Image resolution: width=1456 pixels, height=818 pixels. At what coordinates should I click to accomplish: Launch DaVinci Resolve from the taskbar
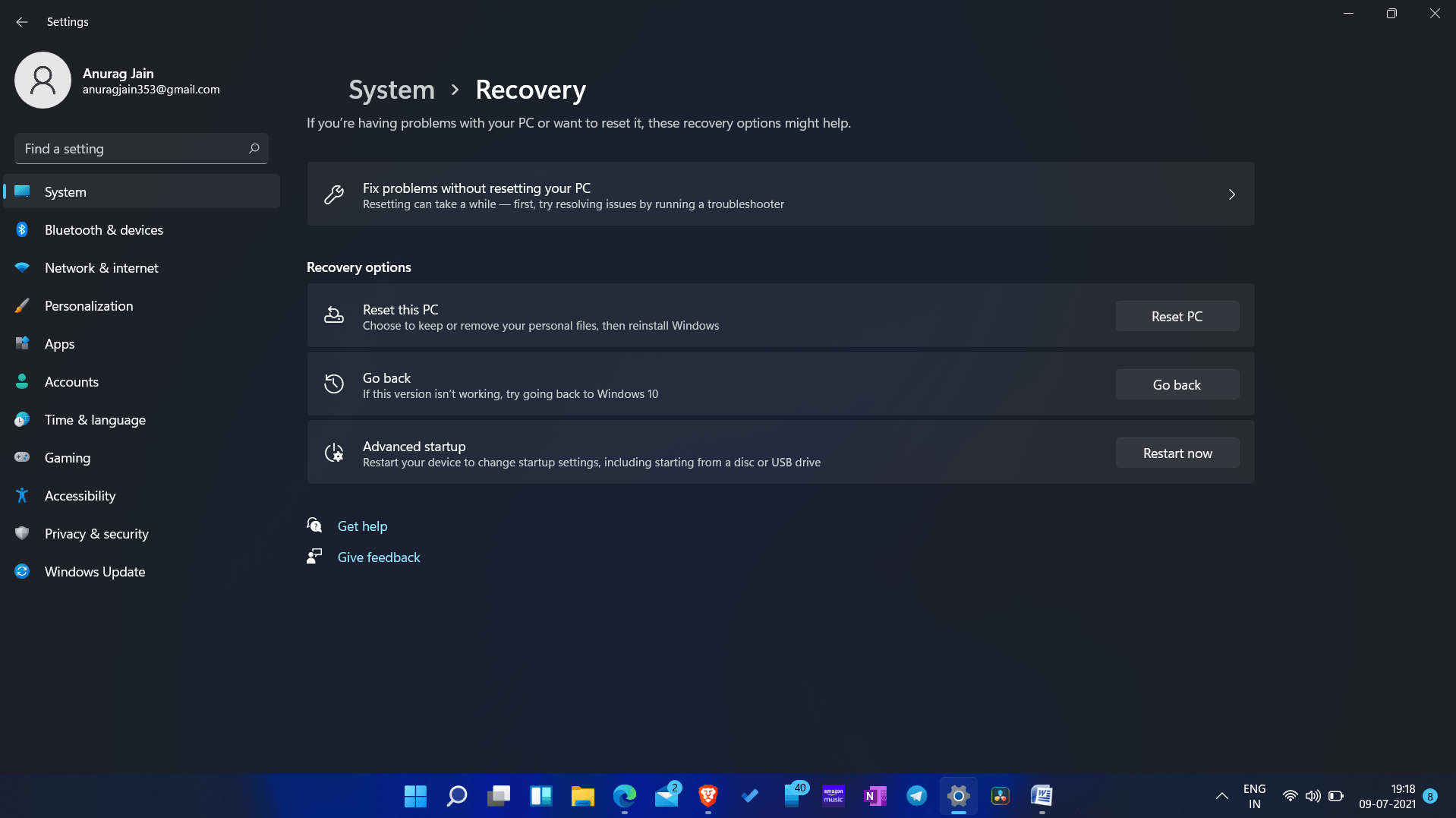(x=1000, y=796)
